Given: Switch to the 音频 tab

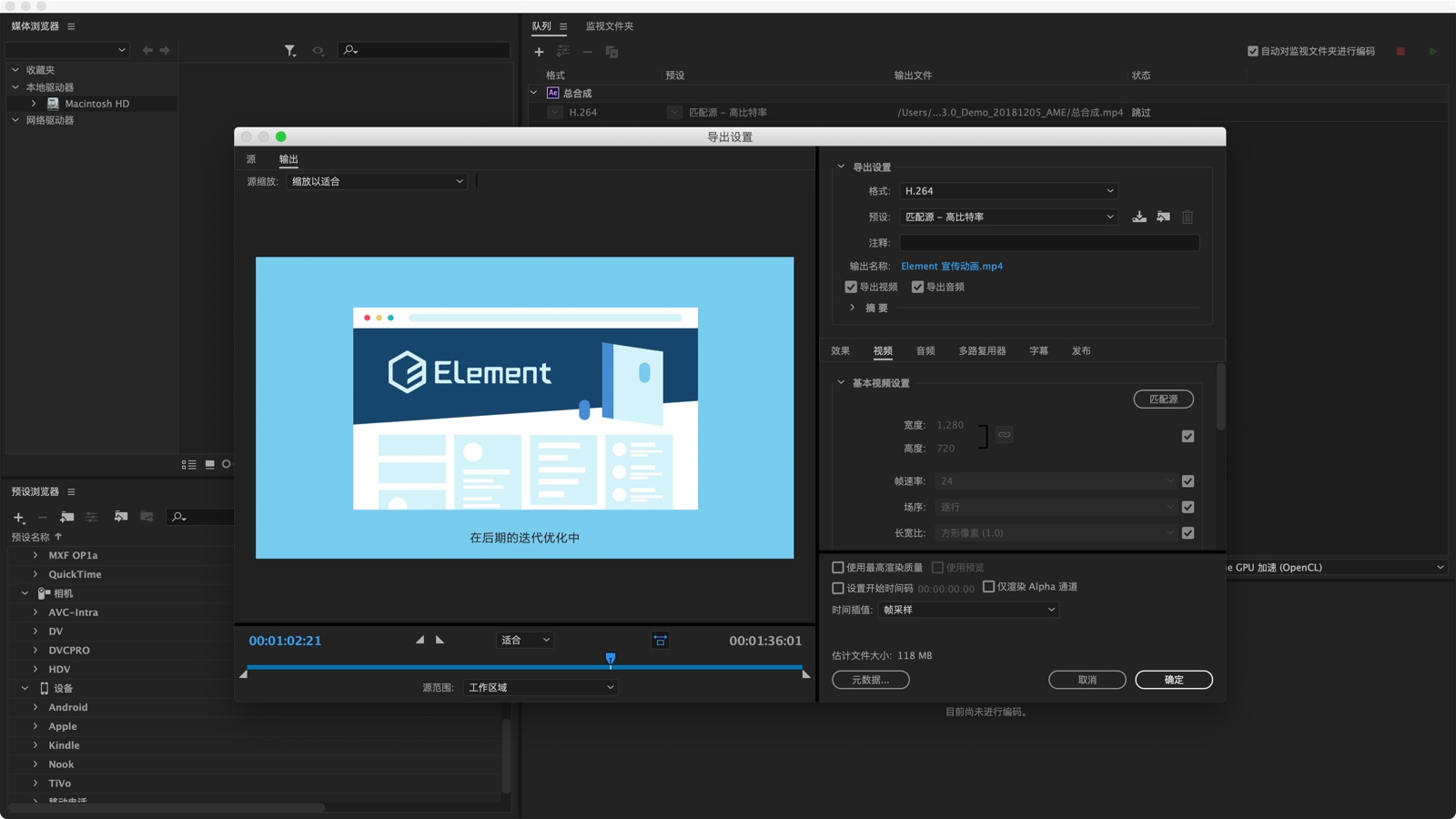Looking at the screenshot, I should [x=925, y=350].
